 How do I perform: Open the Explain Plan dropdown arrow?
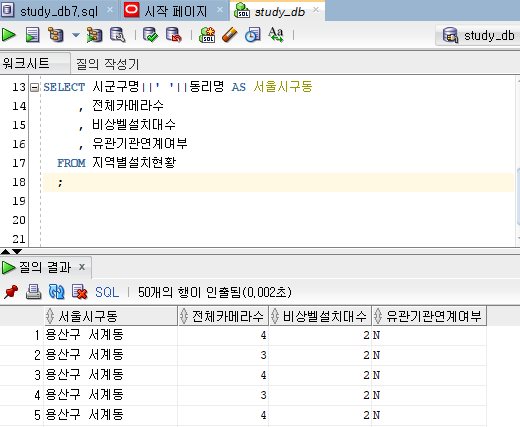(x=76, y=35)
